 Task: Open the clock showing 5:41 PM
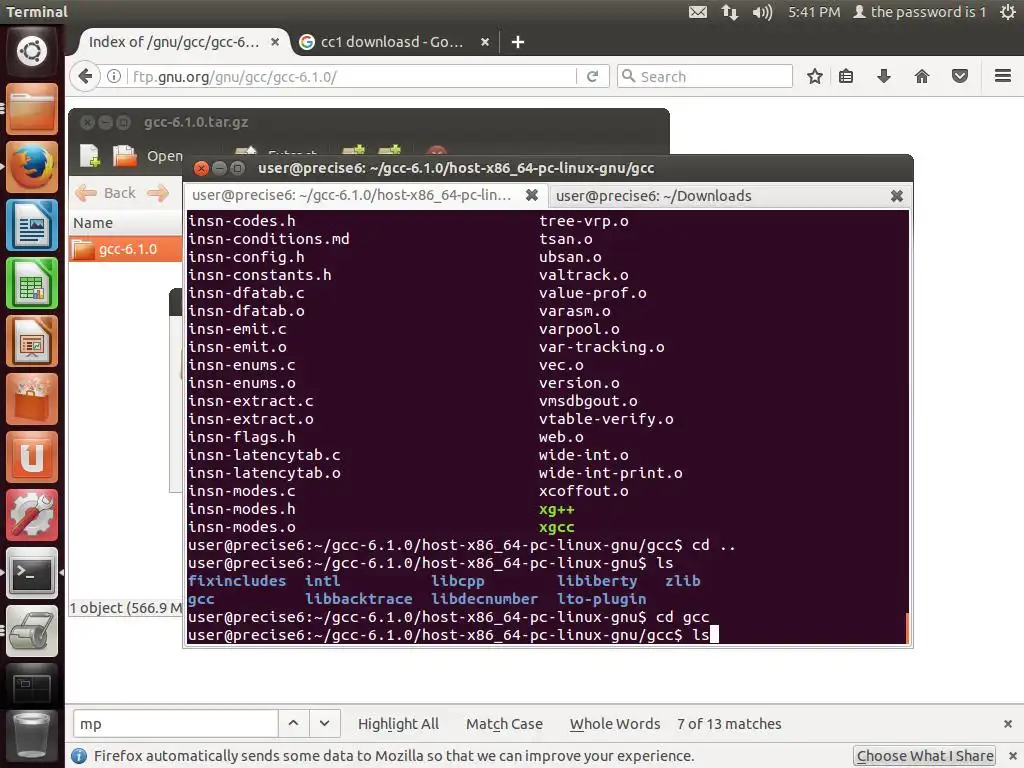click(814, 12)
